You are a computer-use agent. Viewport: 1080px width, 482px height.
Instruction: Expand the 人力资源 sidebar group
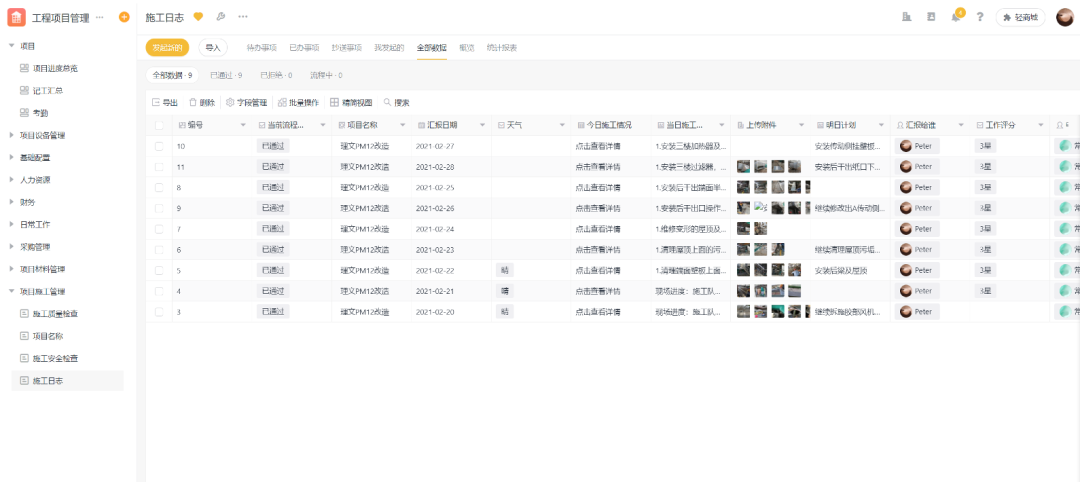pos(12,180)
